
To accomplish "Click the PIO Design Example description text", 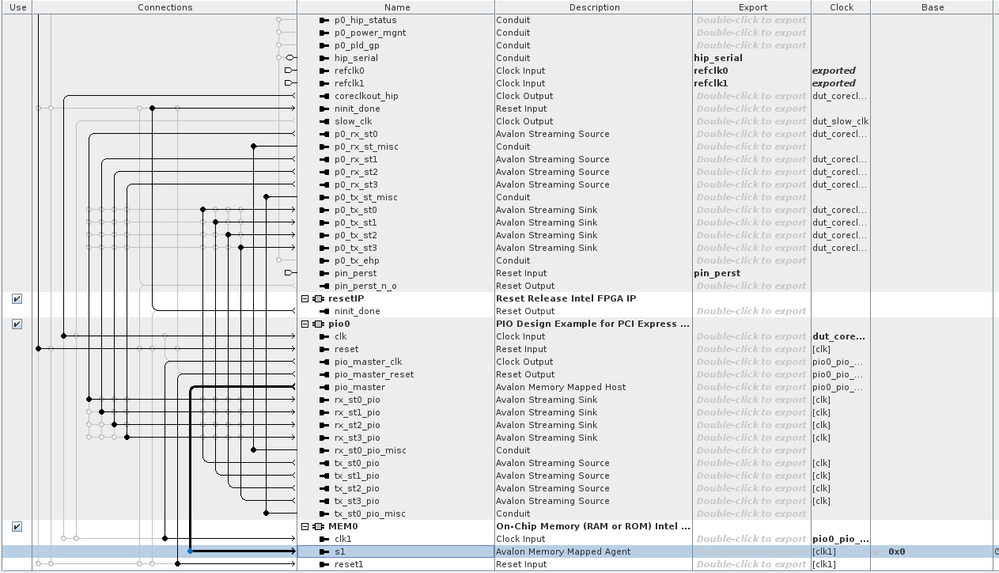I will (x=593, y=324).
